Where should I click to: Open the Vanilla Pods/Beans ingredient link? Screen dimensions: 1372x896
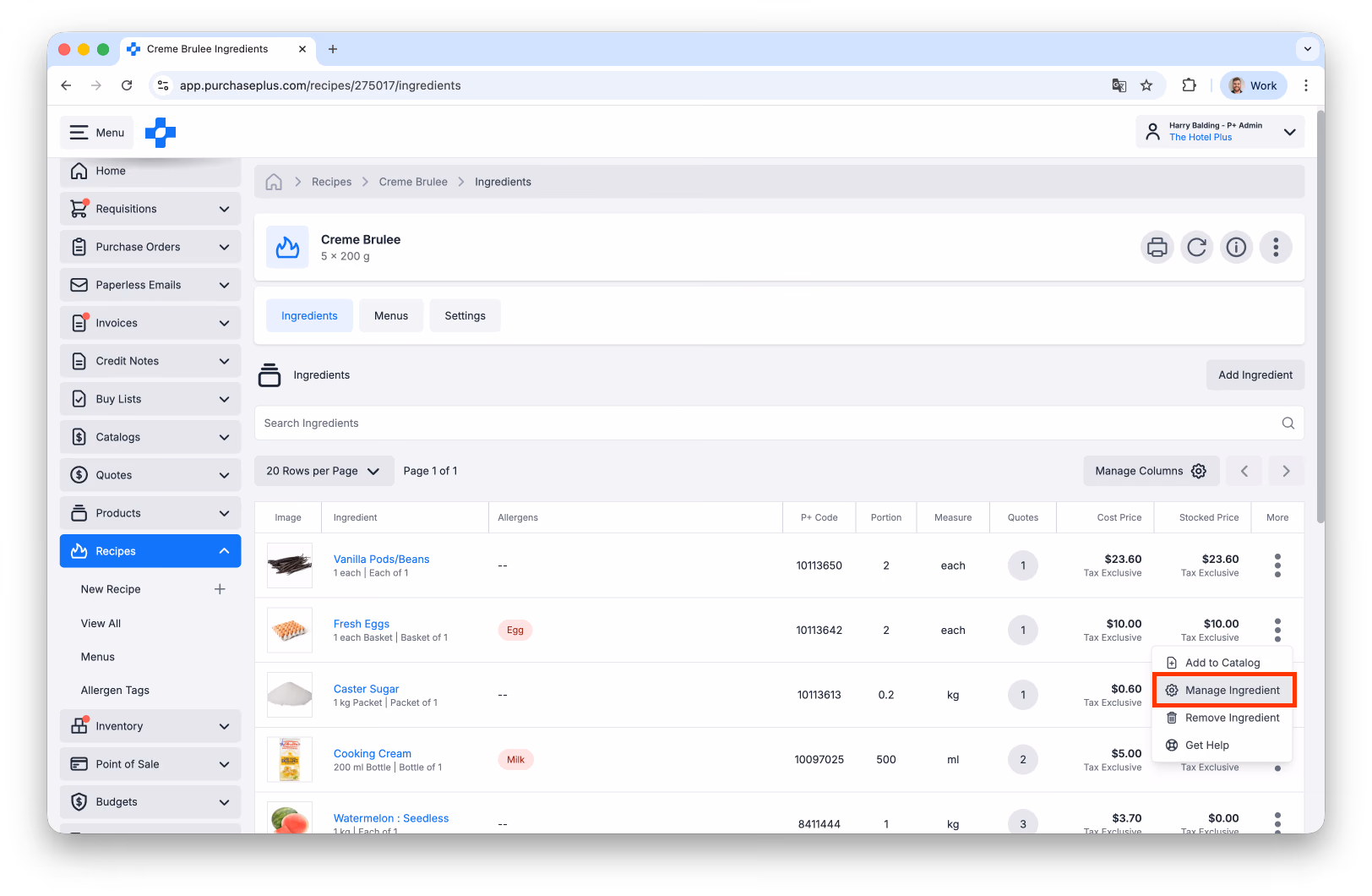click(381, 560)
